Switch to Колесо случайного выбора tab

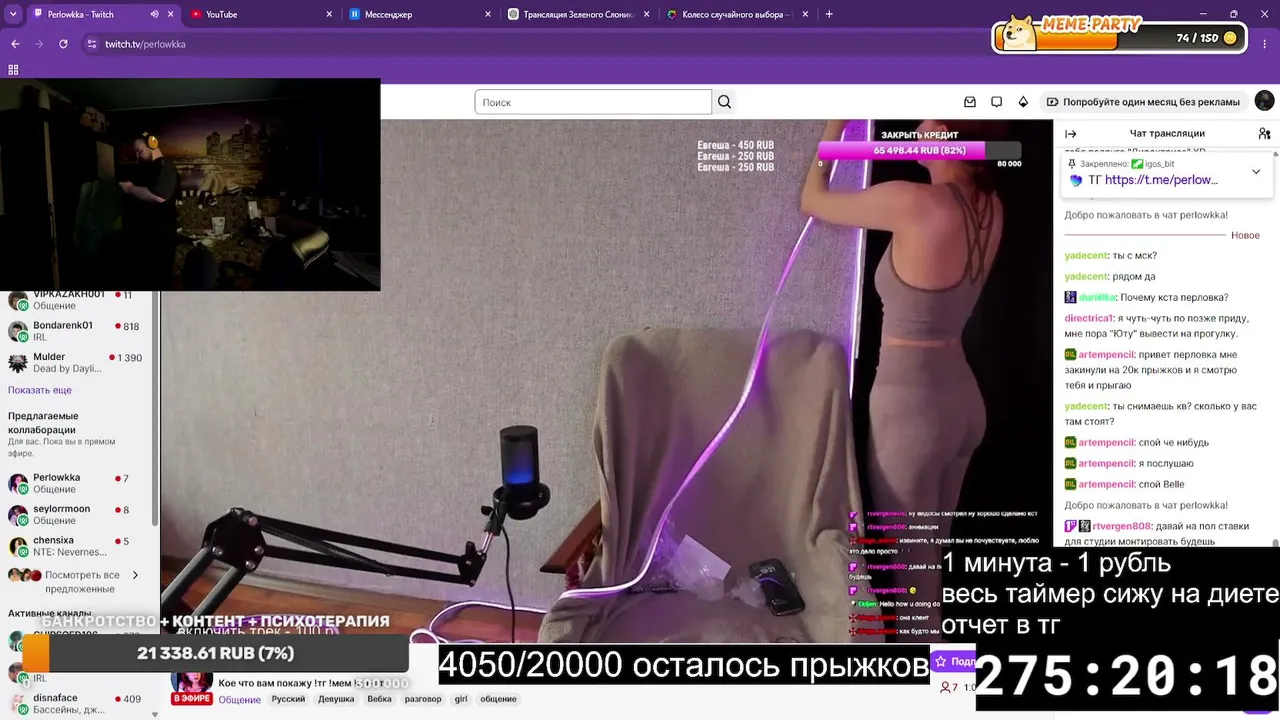click(737, 14)
